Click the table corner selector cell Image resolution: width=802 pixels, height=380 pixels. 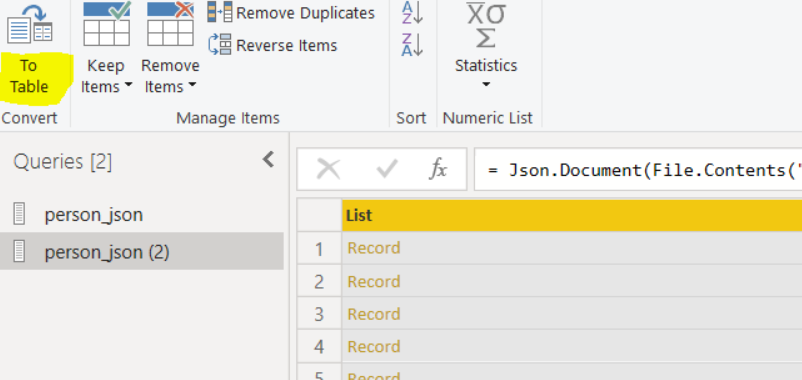point(319,215)
